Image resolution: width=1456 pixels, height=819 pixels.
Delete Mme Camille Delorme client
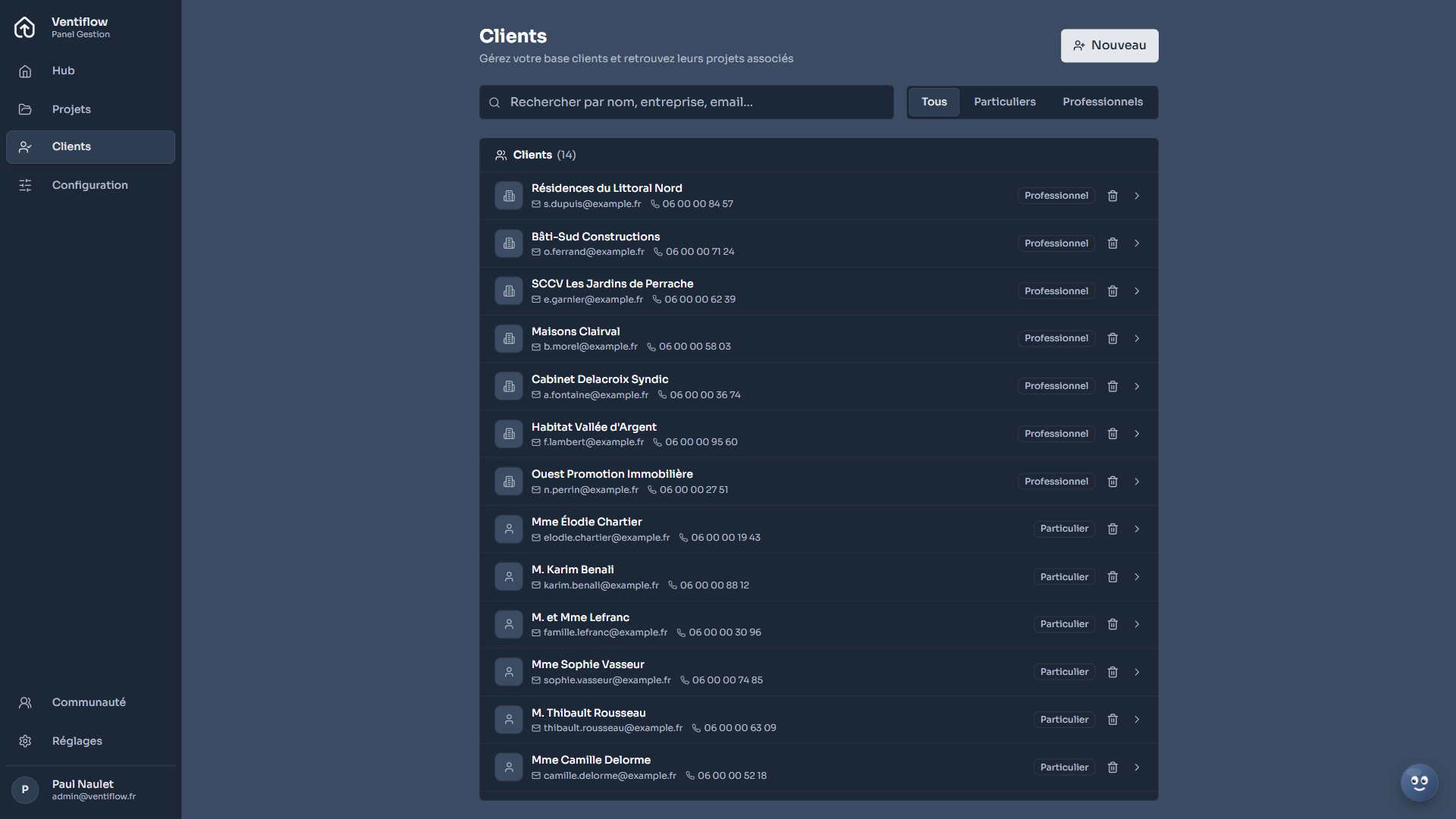1112,767
